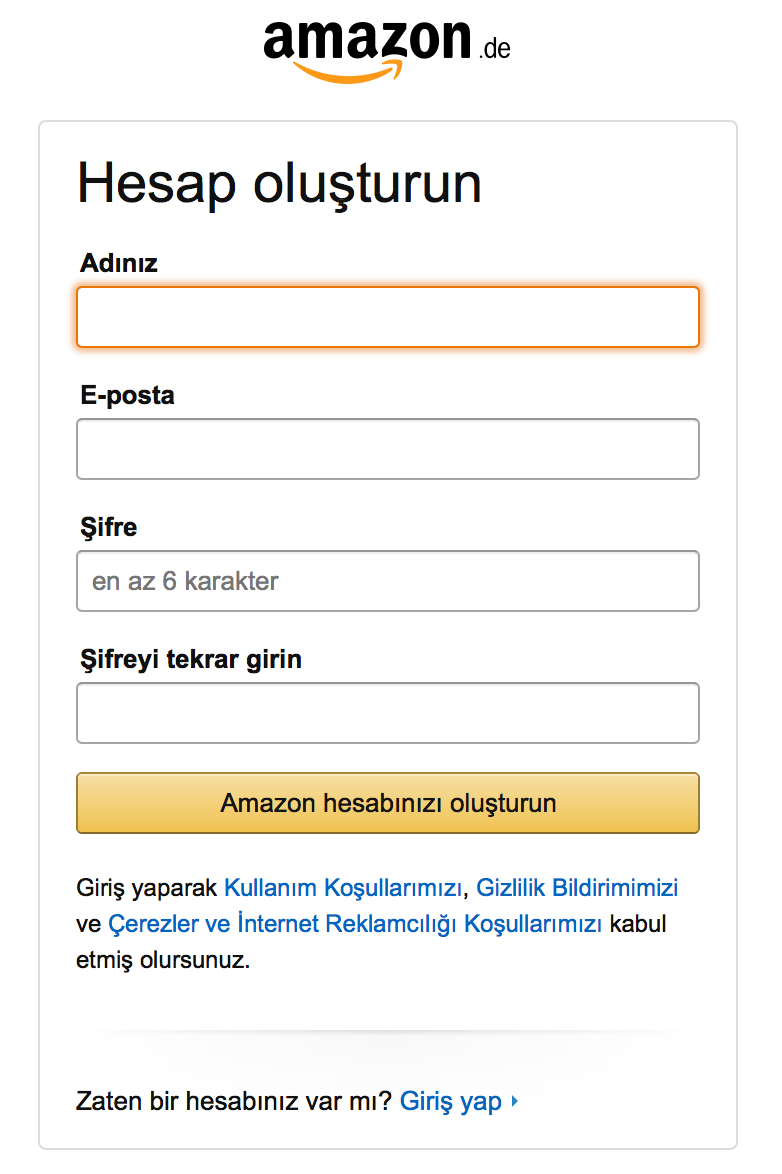The width and height of the screenshot is (782, 1174).
Task: Click the "Şifreyi tekrar girin" input field
Action: [x=387, y=713]
